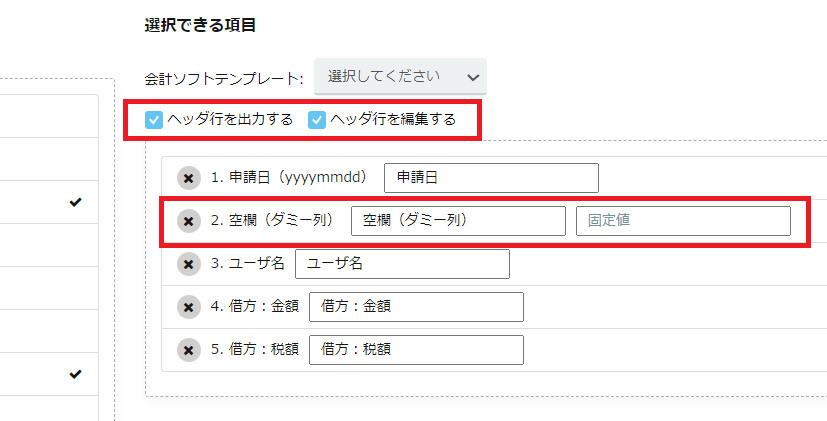This screenshot has width=827, height=421.
Task: Click the 申請日 header name field
Action: (x=492, y=178)
